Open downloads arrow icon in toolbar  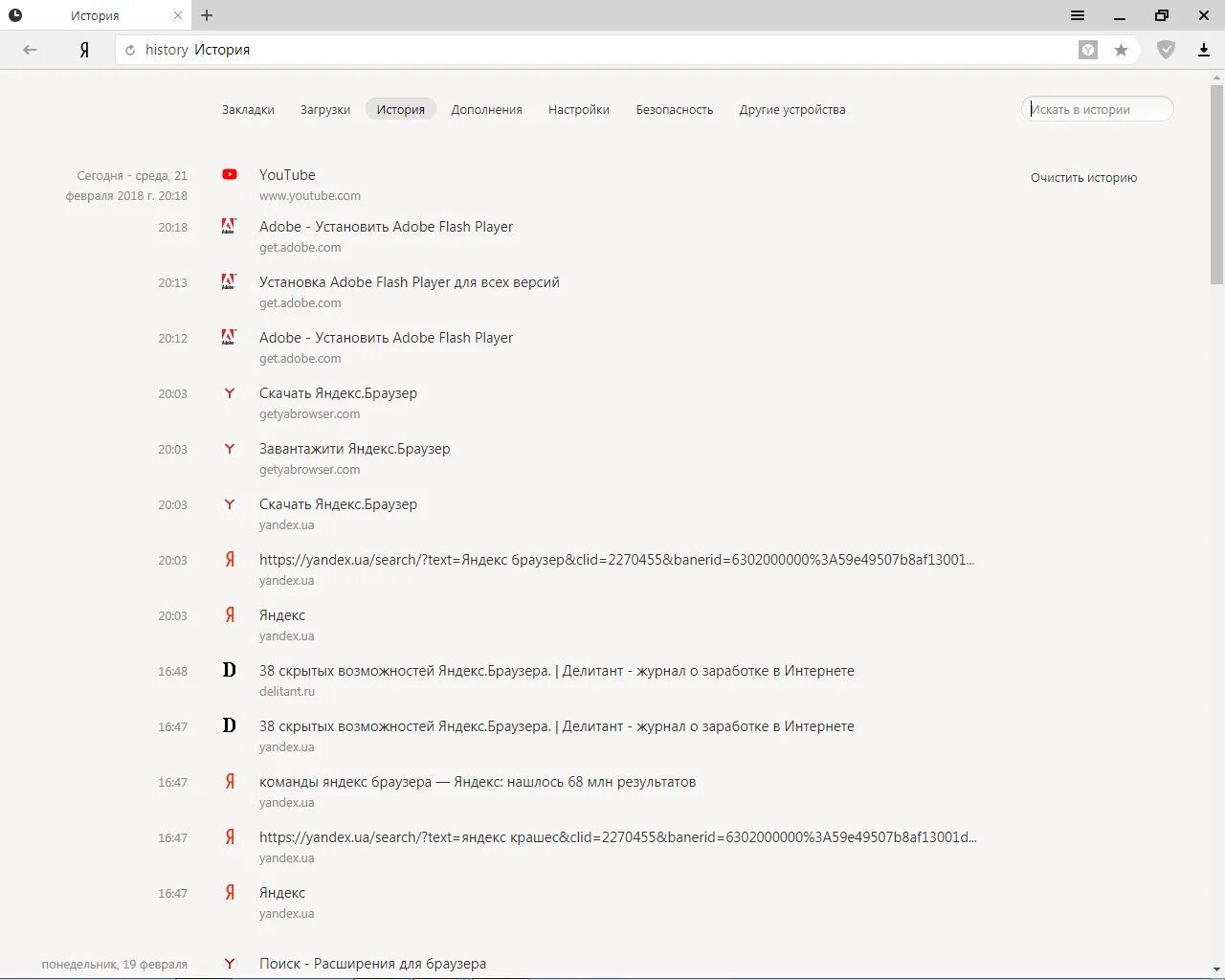pyautogui.click(x=1204, y=50)
